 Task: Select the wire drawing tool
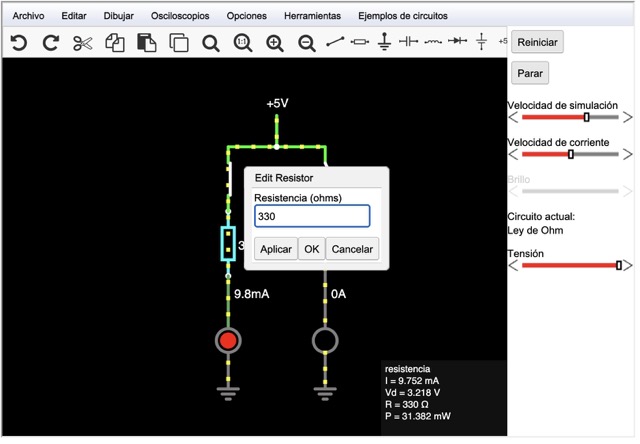pyautogui.click(x=335, y=42)
